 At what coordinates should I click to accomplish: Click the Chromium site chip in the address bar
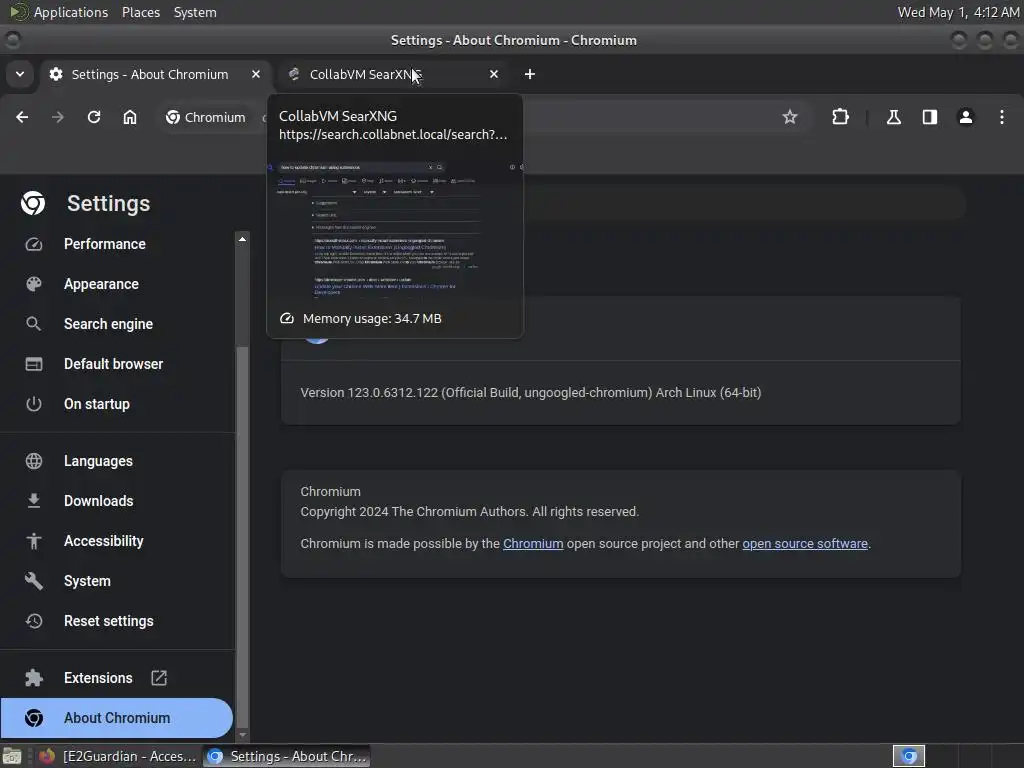[206, 117]
